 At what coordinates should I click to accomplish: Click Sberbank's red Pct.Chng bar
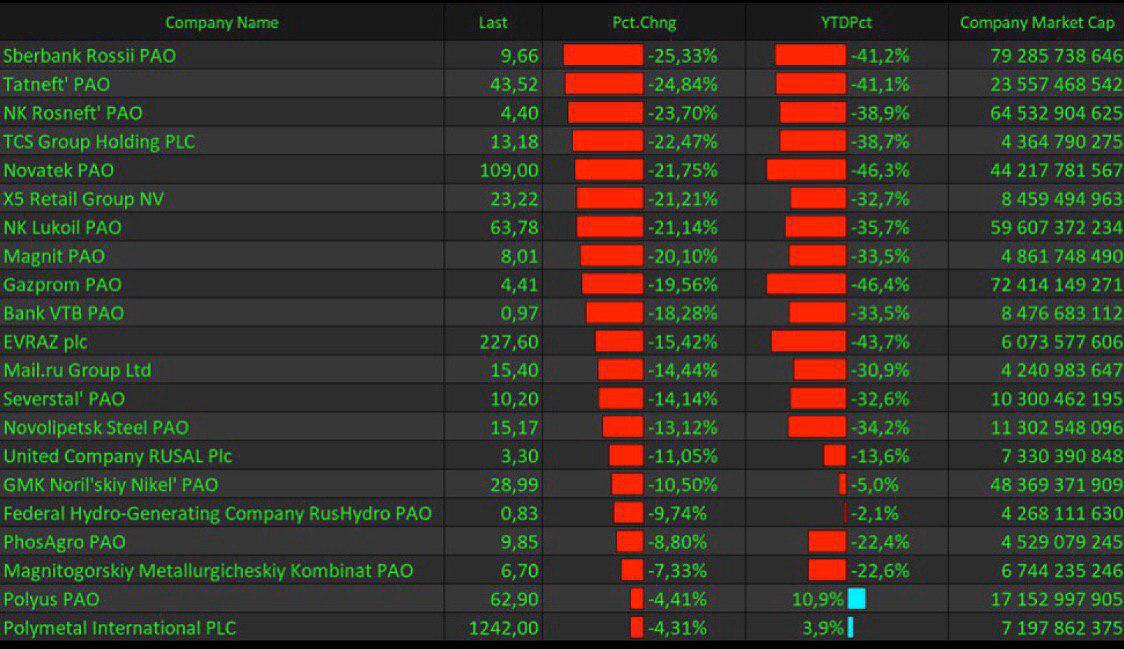point(604,55)
